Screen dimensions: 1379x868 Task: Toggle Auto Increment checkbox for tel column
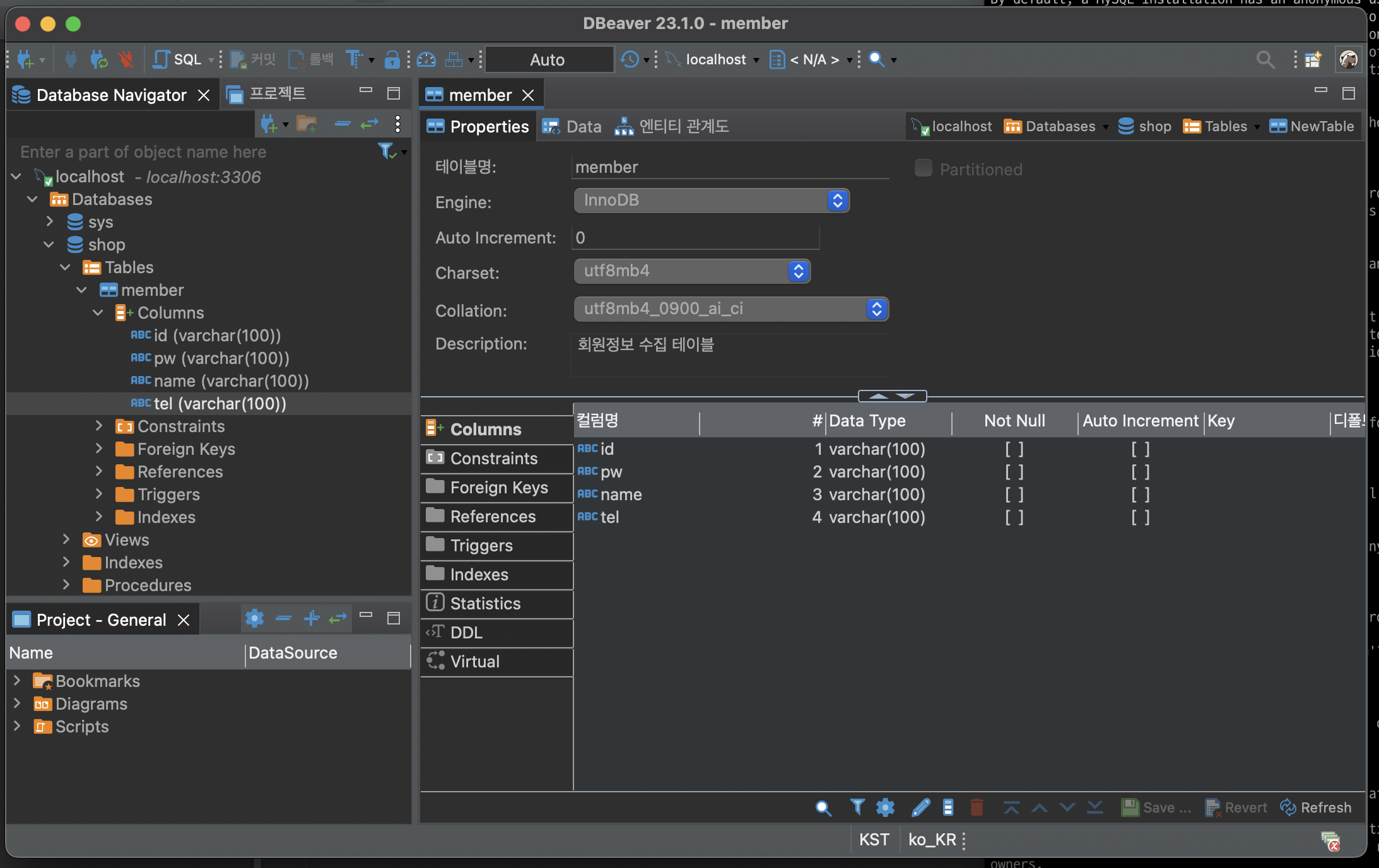point(1140,517)
